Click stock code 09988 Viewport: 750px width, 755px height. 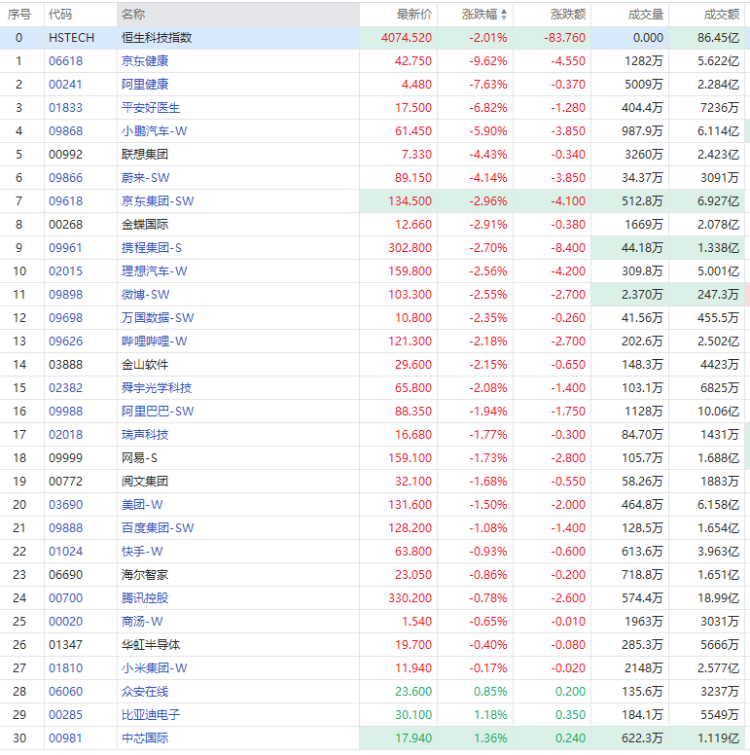coord(65,411)
